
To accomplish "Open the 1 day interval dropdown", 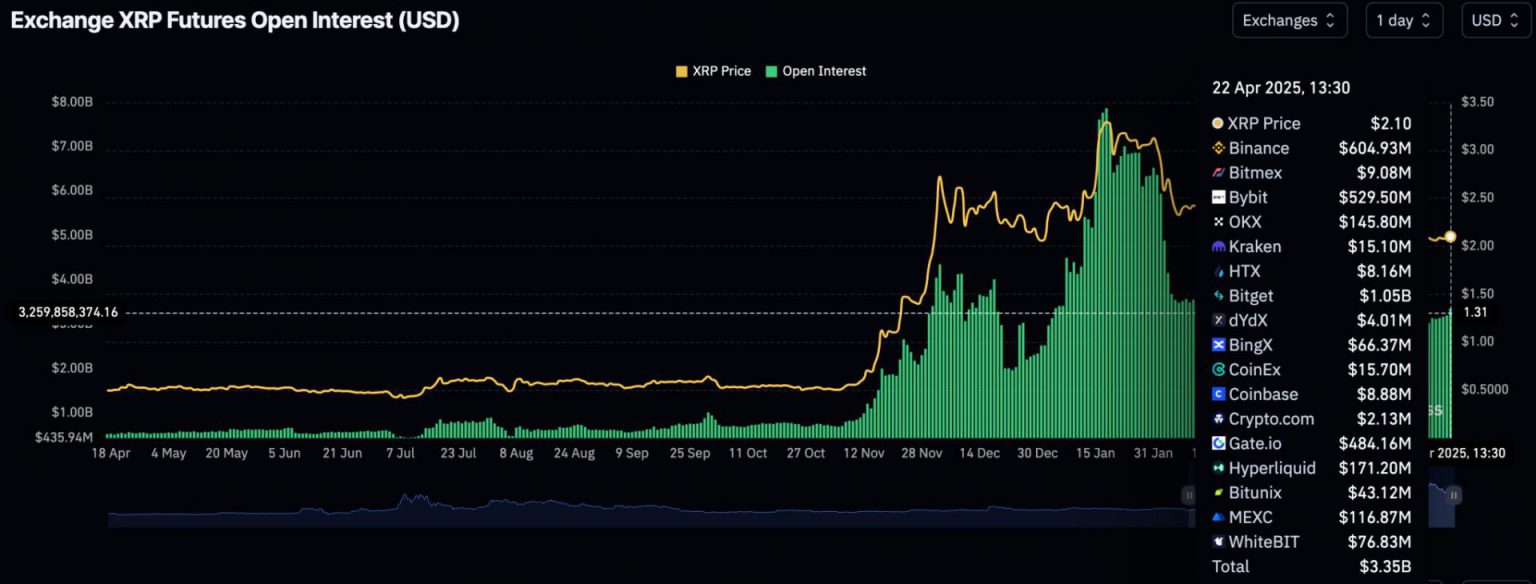I will pos(1404,20).
